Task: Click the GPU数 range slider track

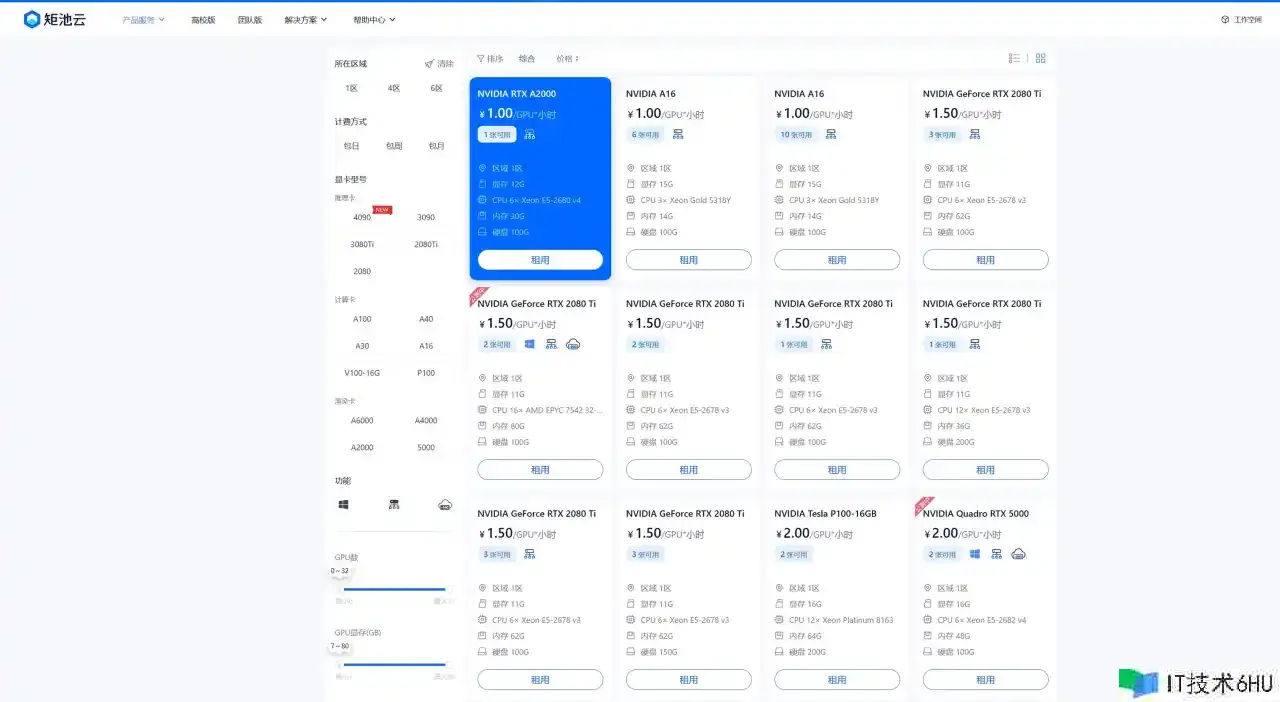Action: 395,589
